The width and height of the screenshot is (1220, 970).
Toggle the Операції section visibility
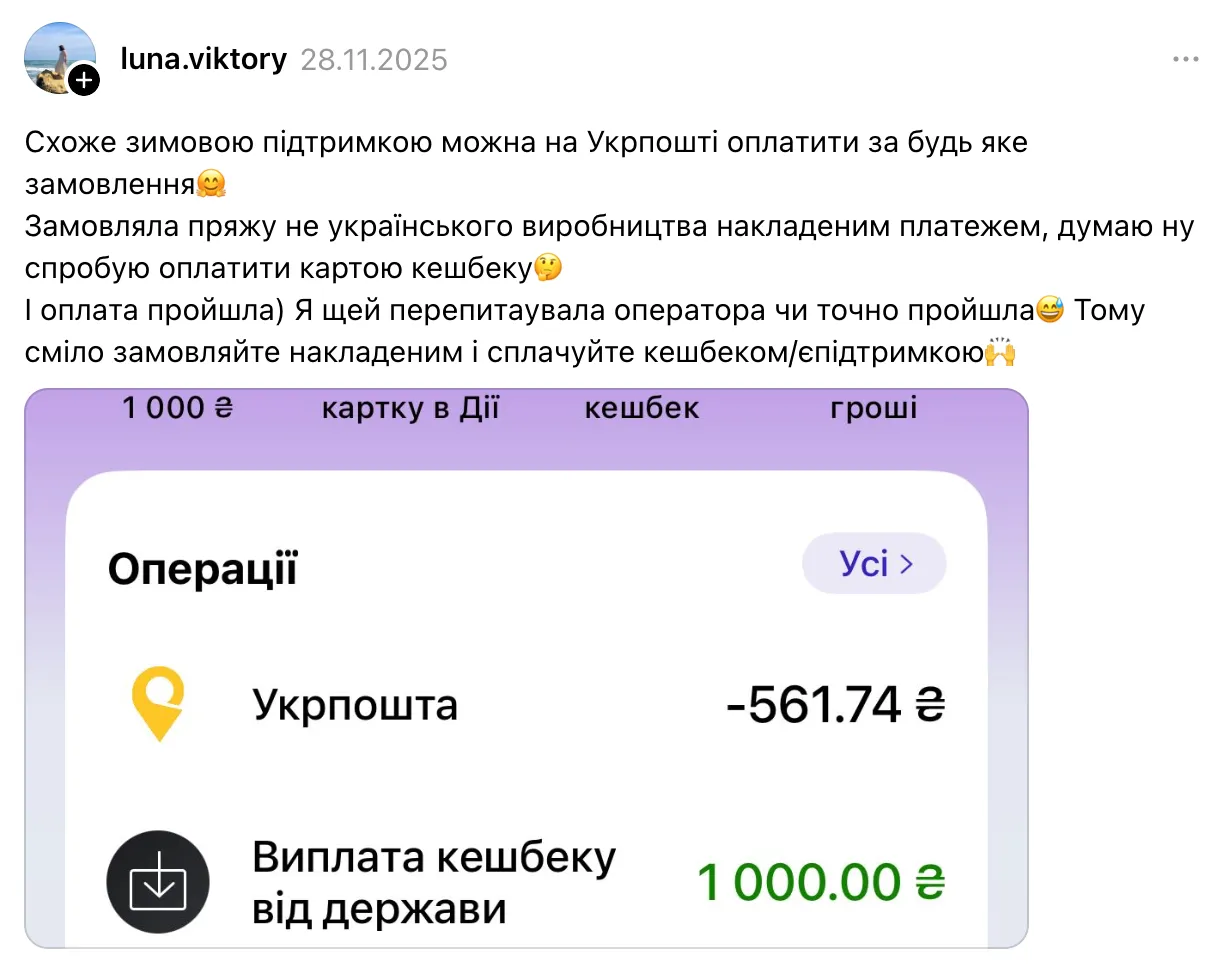(x=202, y=566)
